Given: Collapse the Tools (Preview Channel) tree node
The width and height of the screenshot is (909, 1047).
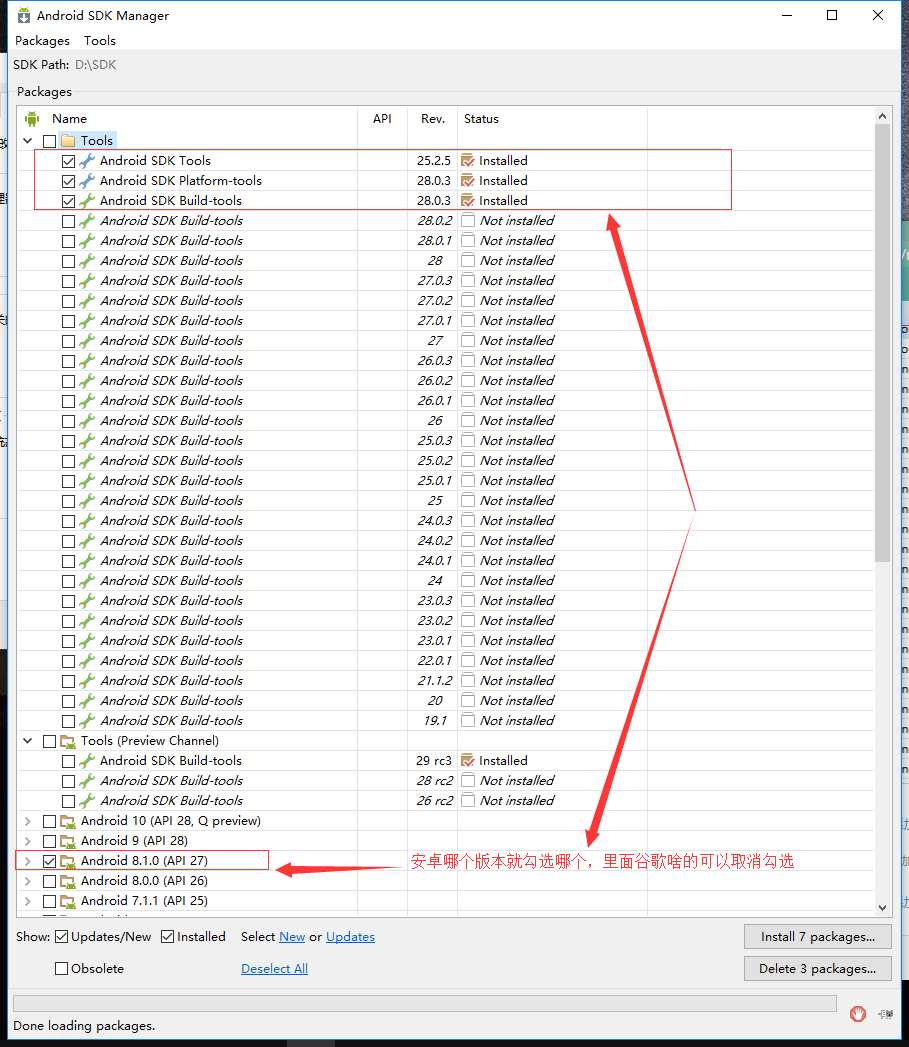Looking at the screenshot, I should click(x=28, y=741).
